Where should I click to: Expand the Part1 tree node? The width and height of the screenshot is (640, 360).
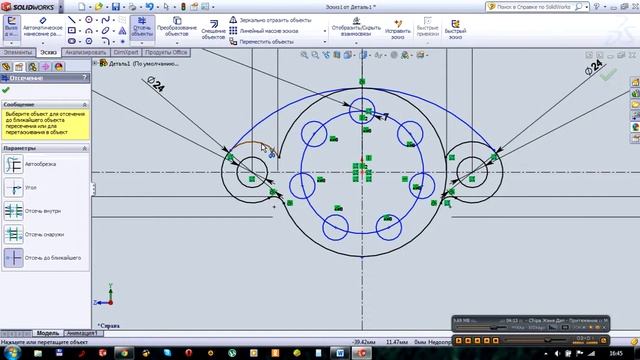[x=95, y=63]
